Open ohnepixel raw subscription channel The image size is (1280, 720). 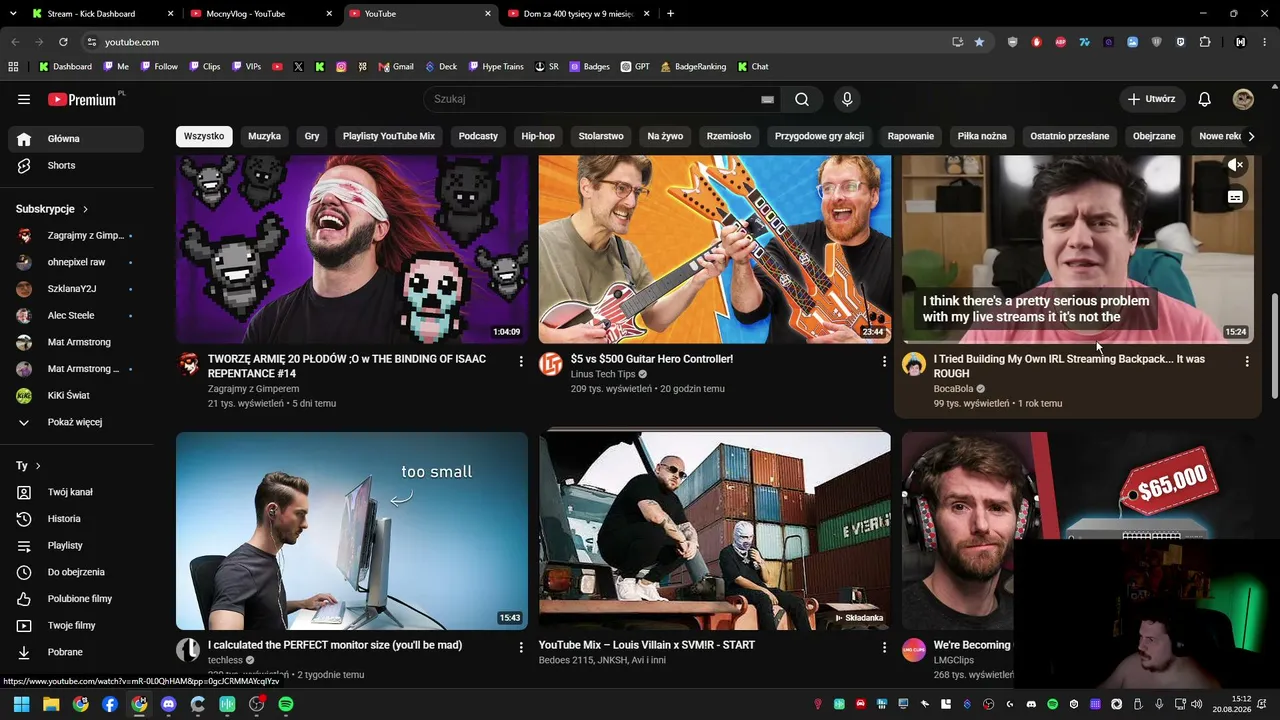[x=76, y=262]
